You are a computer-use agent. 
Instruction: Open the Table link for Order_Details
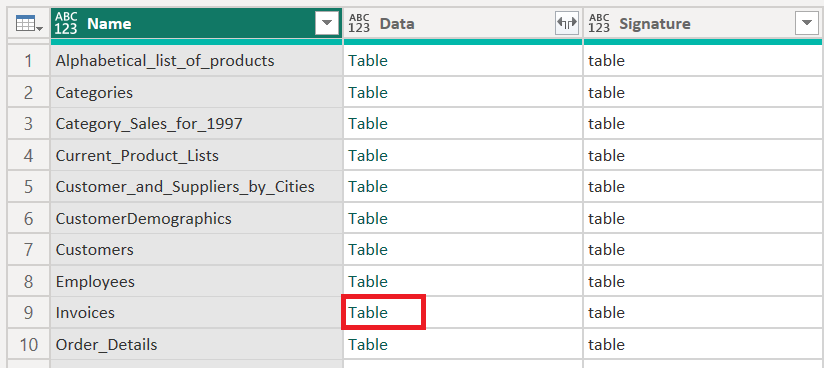click(x=368, y=344)
